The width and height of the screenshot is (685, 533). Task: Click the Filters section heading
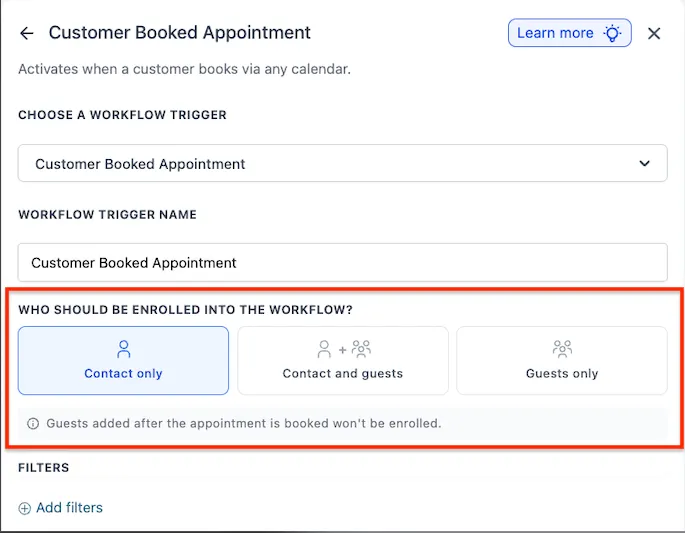pyautogui.click(x=44, y=468)
